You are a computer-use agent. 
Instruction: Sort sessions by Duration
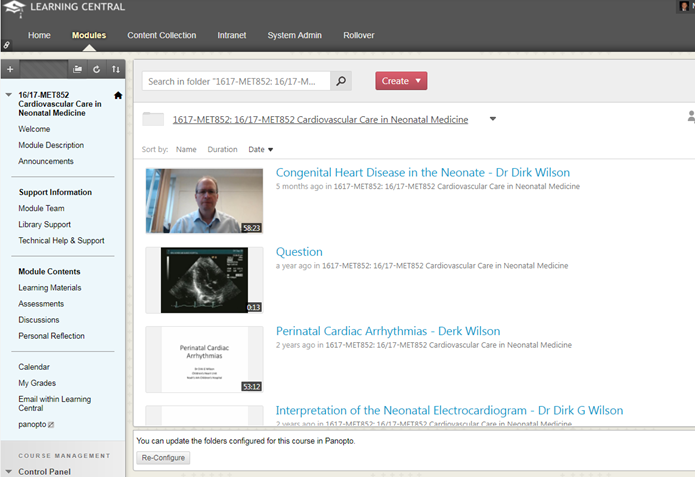click(222, 149)
